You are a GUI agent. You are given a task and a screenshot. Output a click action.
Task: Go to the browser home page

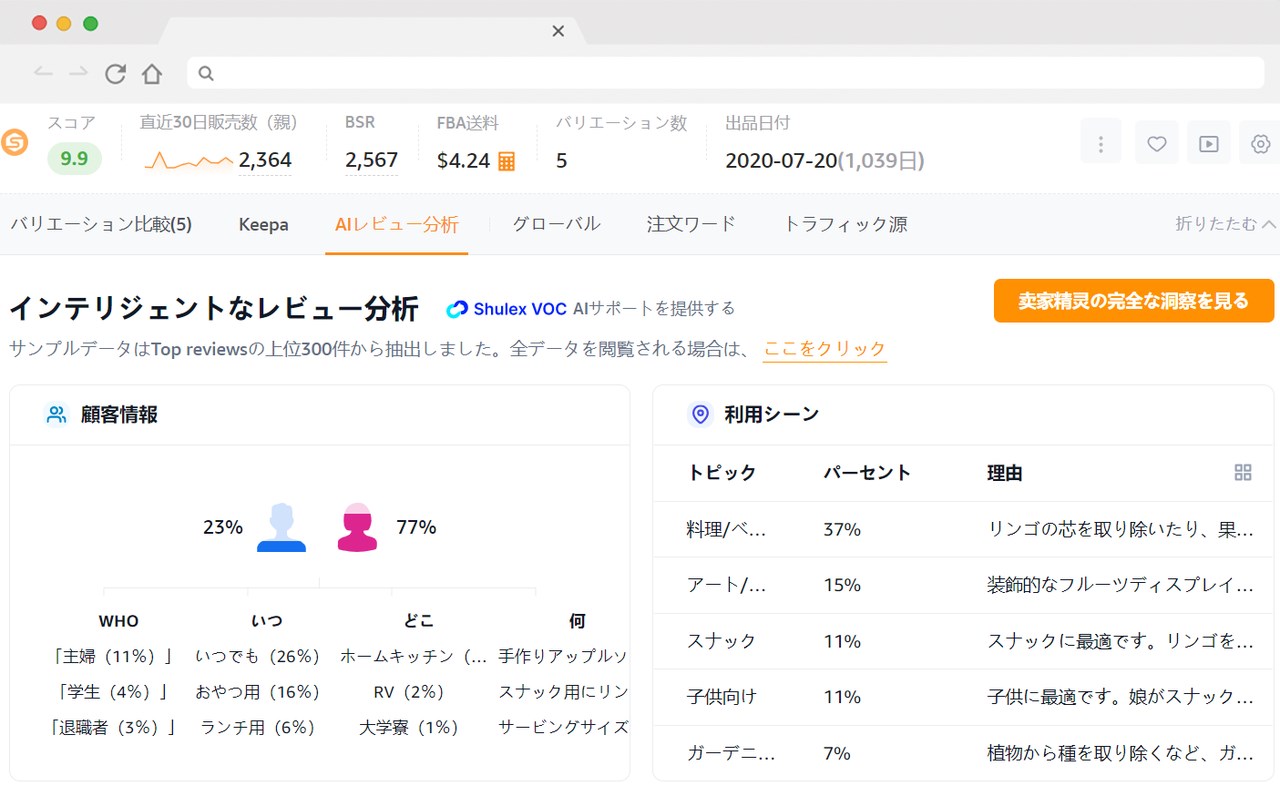pyautogui.click(x=152, y=73)
